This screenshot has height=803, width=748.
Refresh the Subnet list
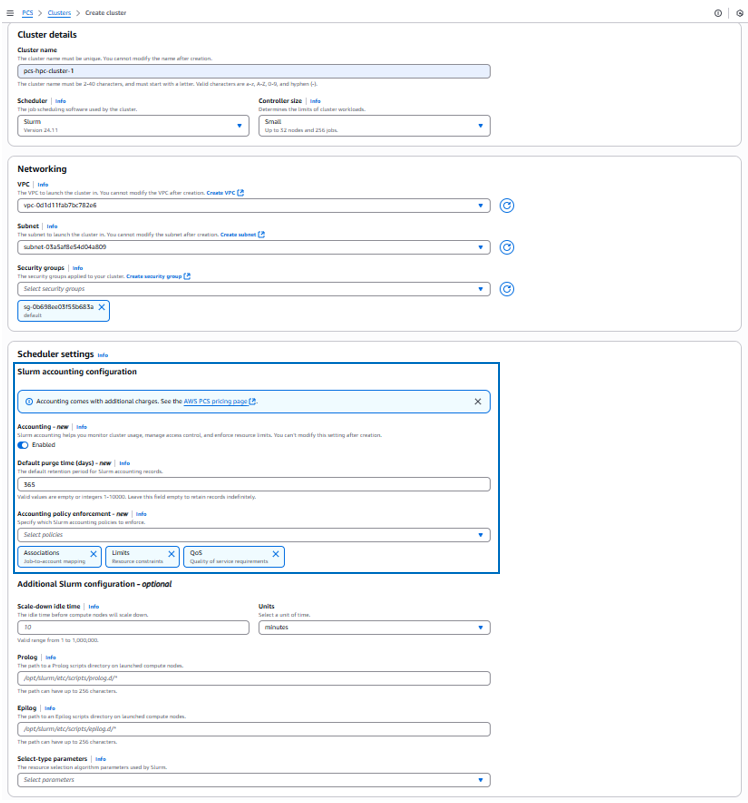point(508,247)
